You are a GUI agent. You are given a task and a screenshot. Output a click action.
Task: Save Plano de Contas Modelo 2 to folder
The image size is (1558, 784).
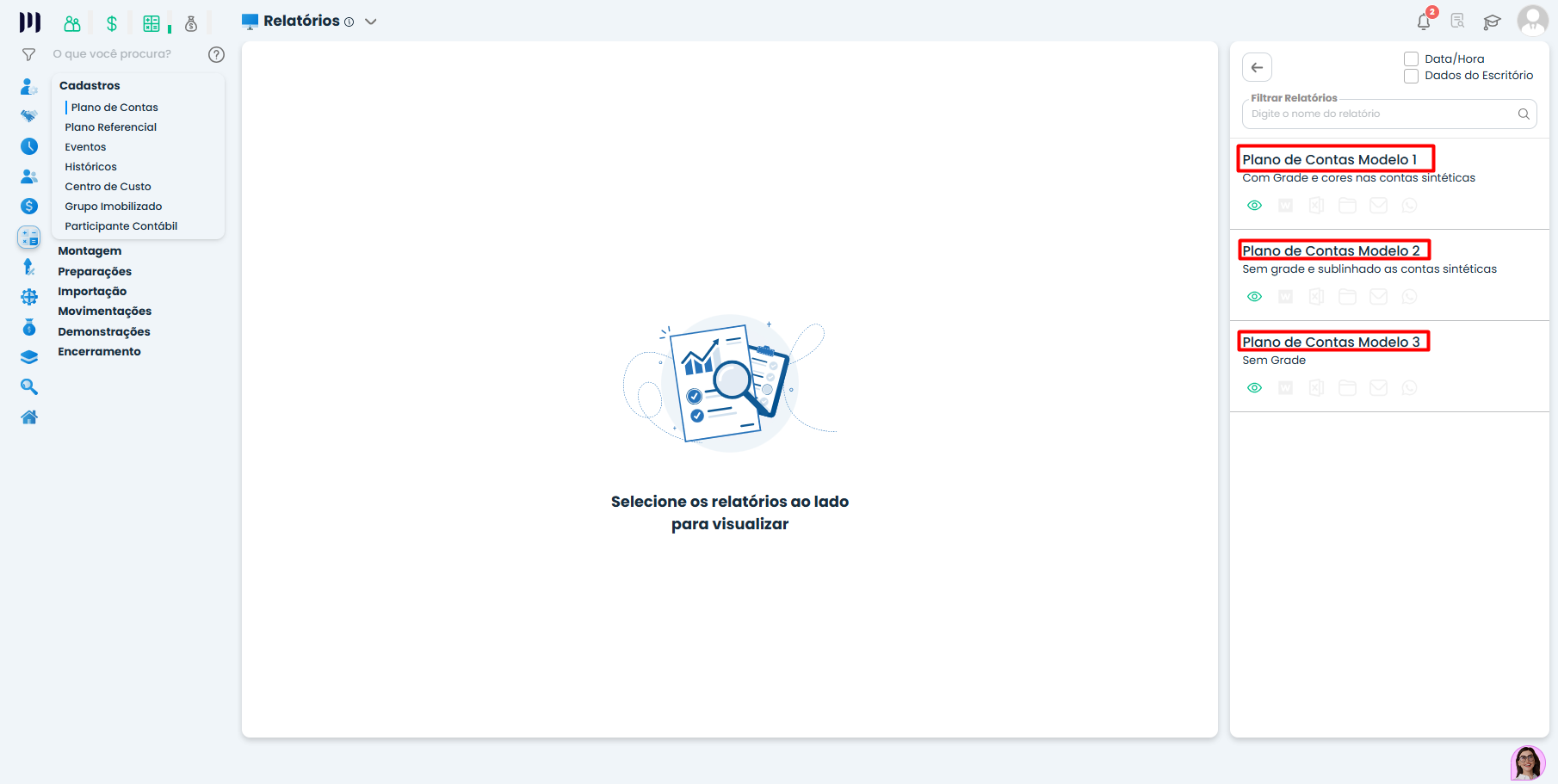1347,297
